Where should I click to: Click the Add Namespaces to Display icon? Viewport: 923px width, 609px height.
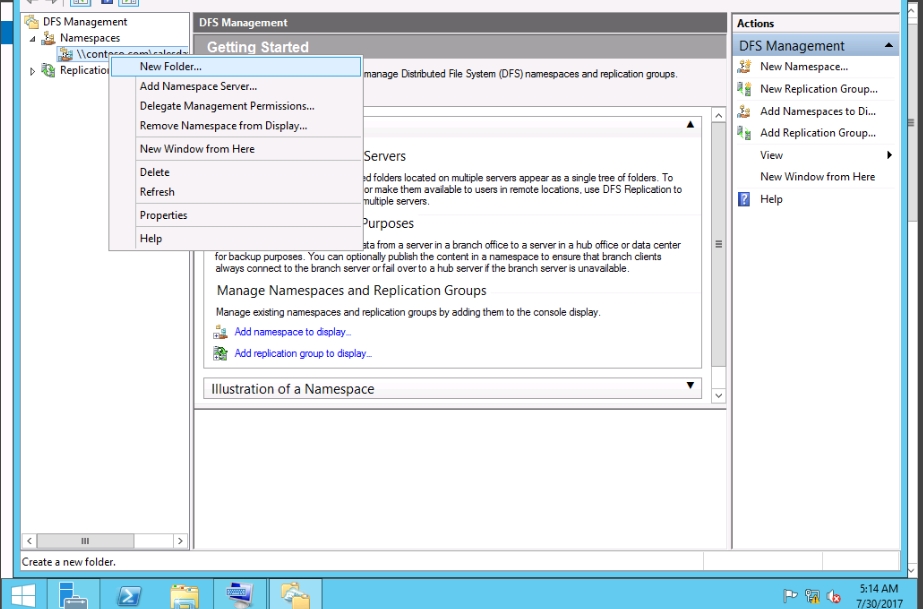click(744, 111)
